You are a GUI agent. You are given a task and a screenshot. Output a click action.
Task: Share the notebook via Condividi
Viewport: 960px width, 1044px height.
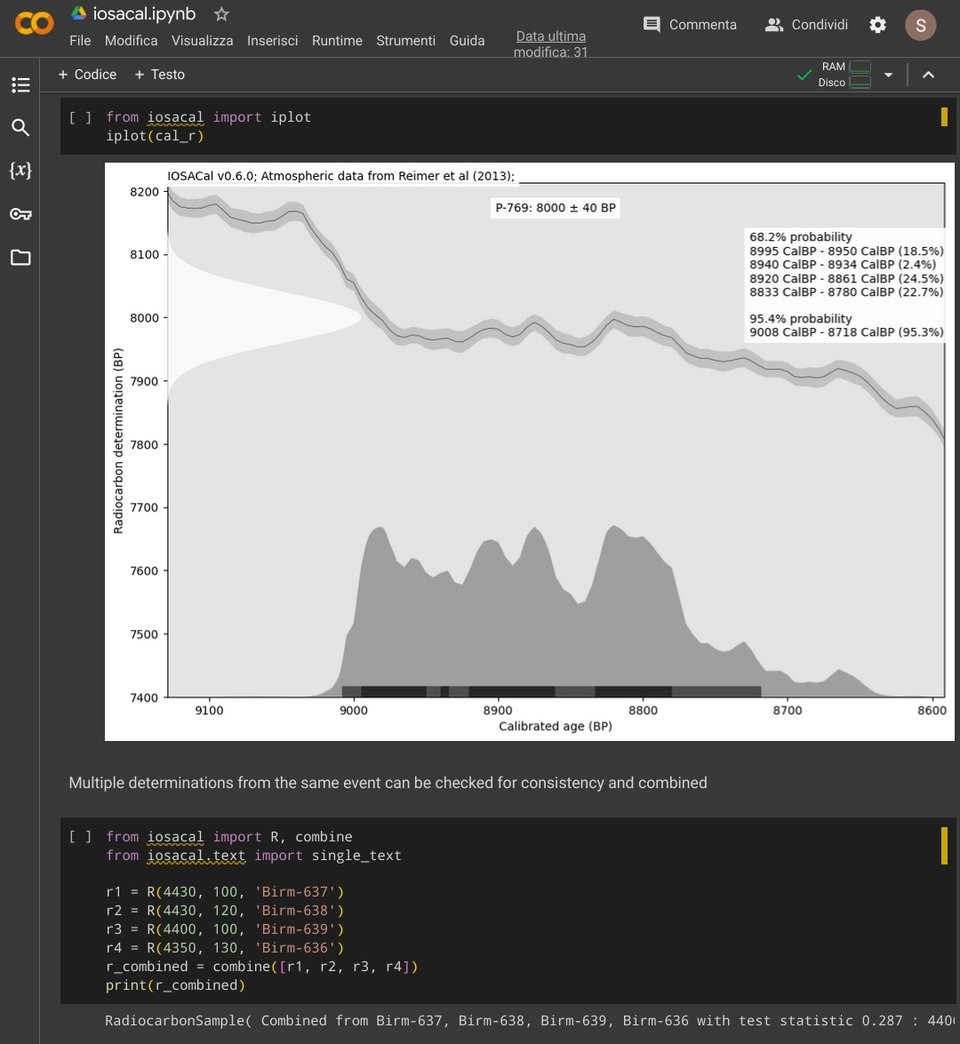point(806,24)
